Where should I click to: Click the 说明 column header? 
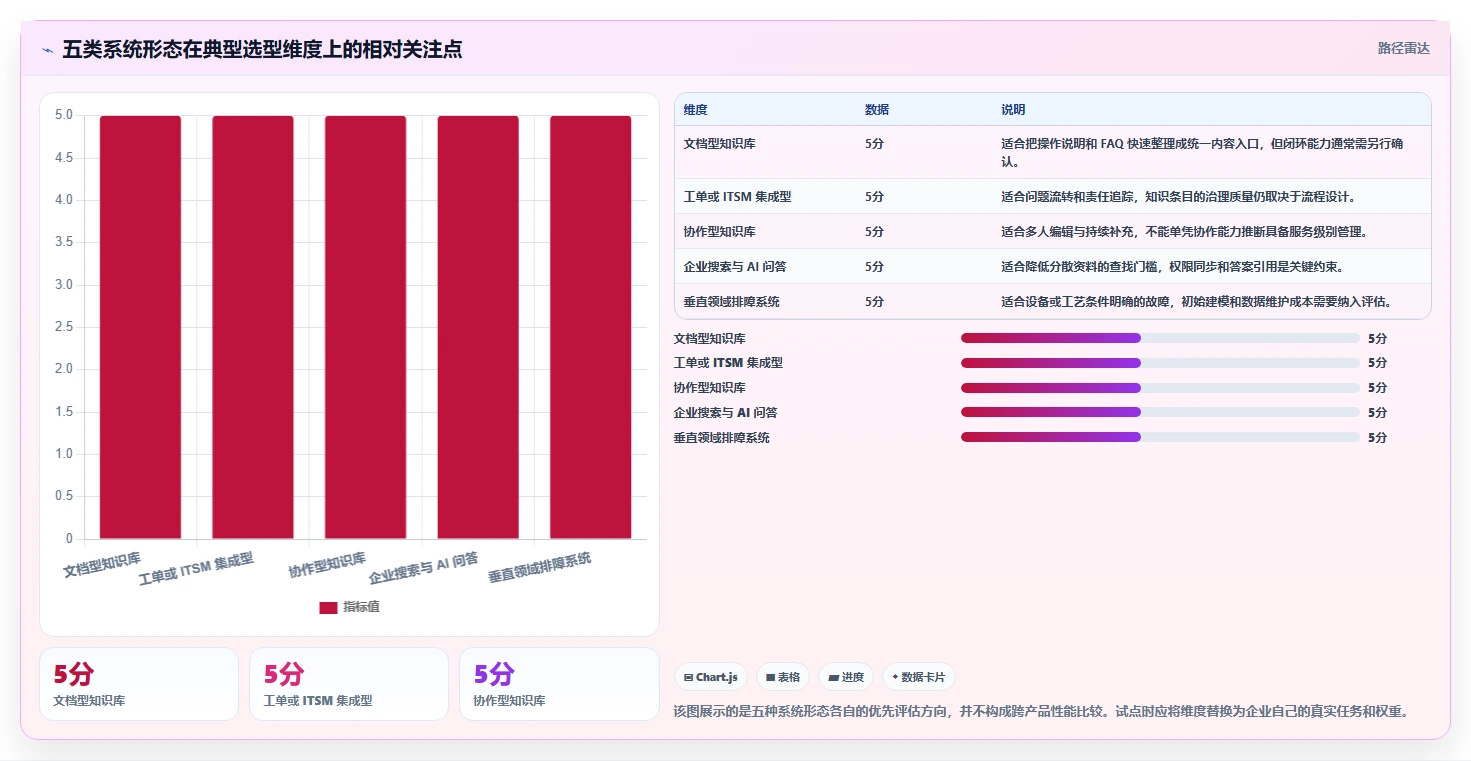1013,110
